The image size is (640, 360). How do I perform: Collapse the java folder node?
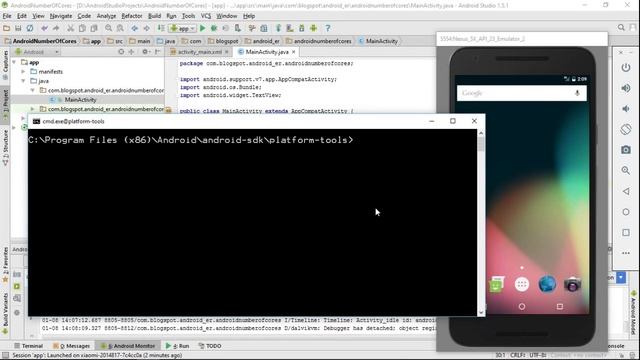click(23, 81)
